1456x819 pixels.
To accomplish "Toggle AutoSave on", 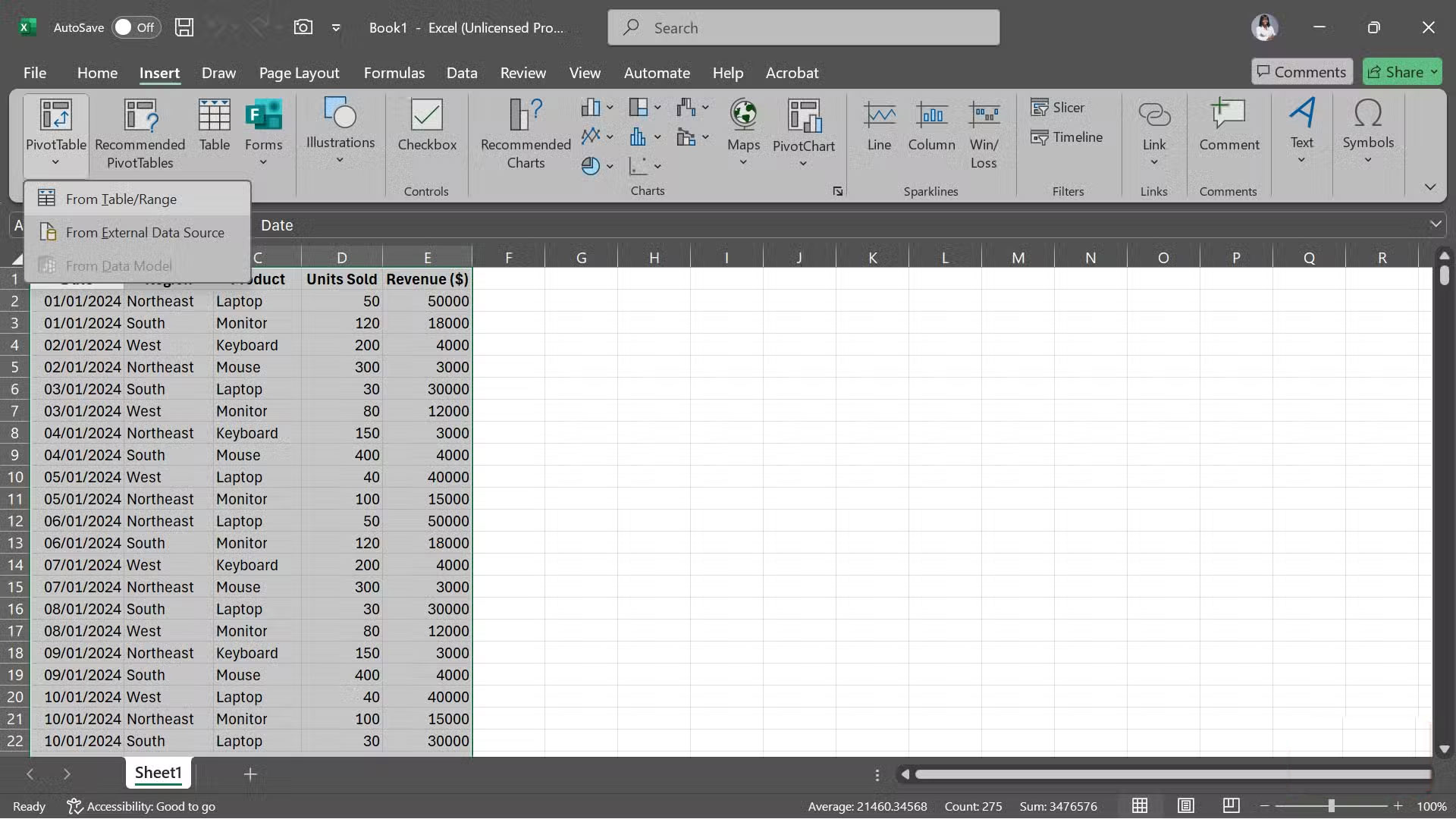I will click(x=135, y=27).
